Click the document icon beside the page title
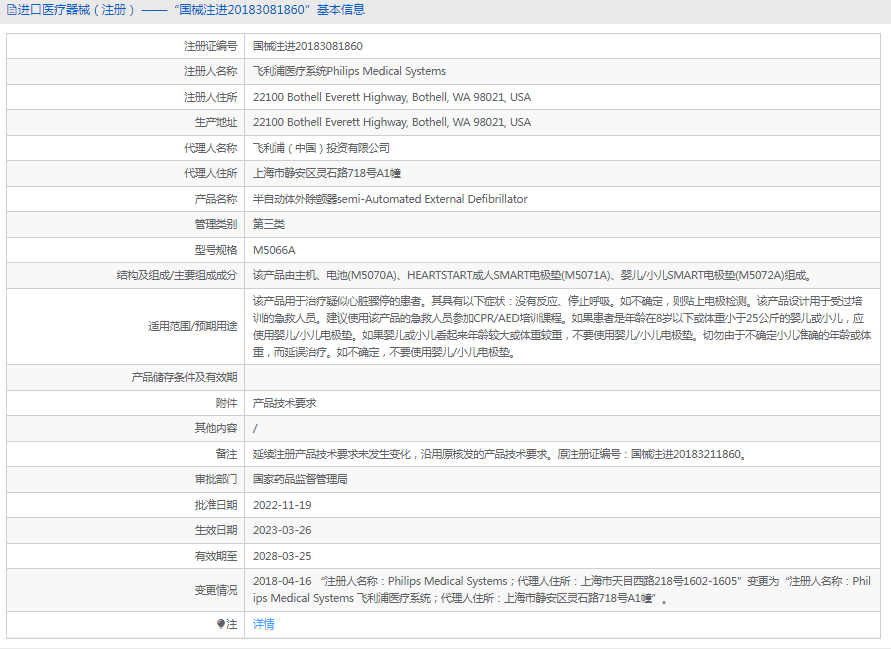The height and width of the screenshot is (649, 891). 11,10
